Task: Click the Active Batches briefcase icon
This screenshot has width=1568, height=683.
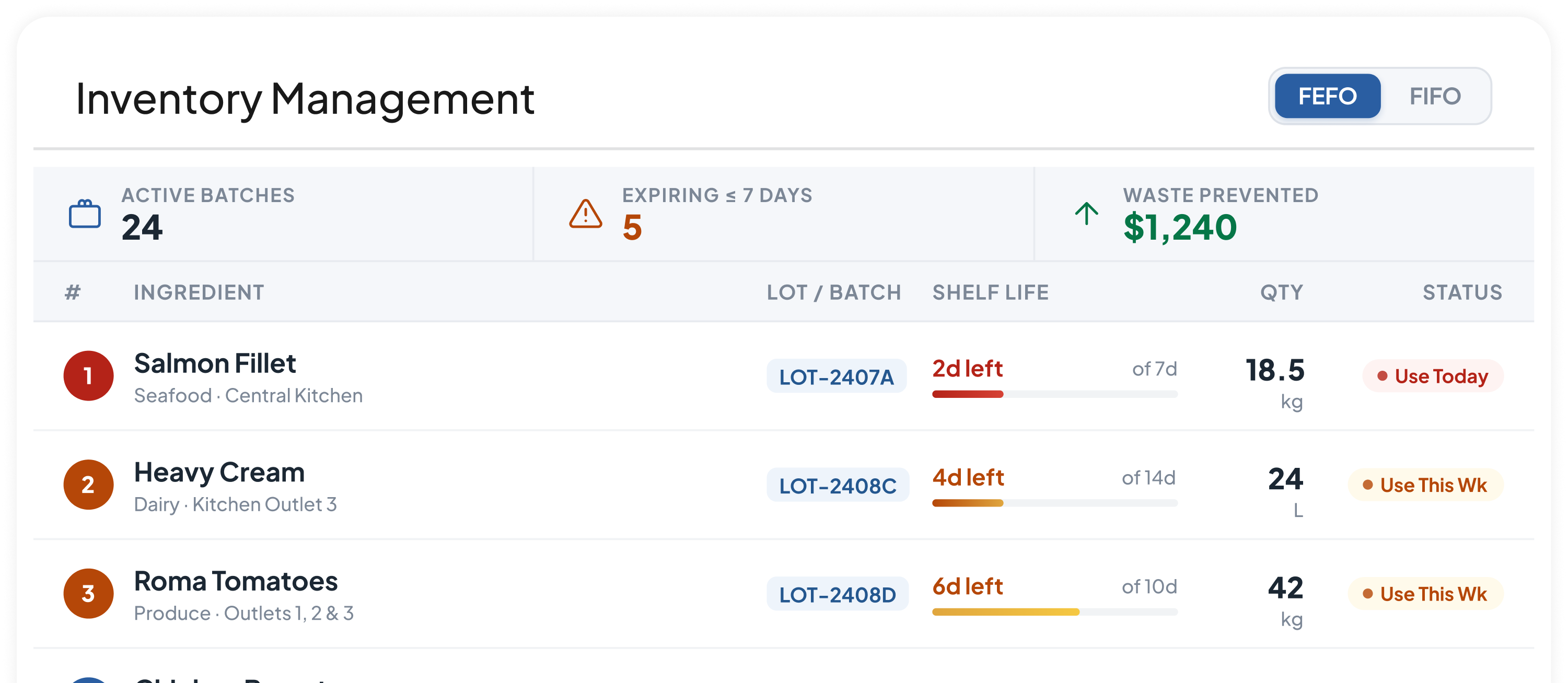Action: [x=85, y=214]
